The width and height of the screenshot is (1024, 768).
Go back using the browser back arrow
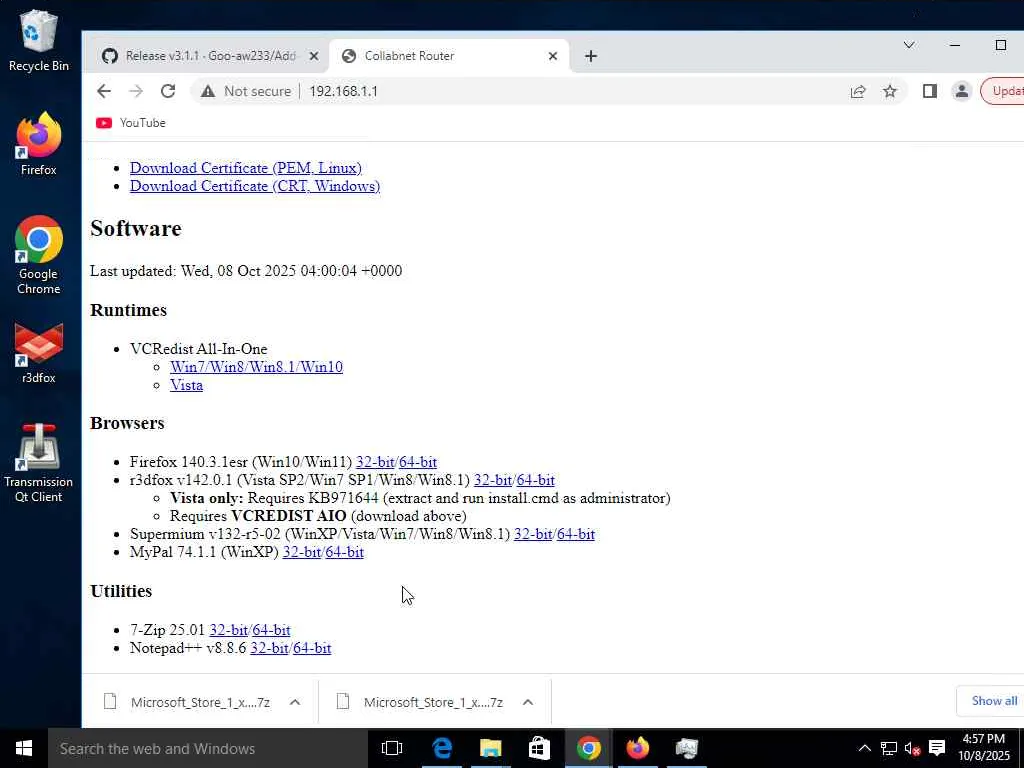click(x=104, y=91)
